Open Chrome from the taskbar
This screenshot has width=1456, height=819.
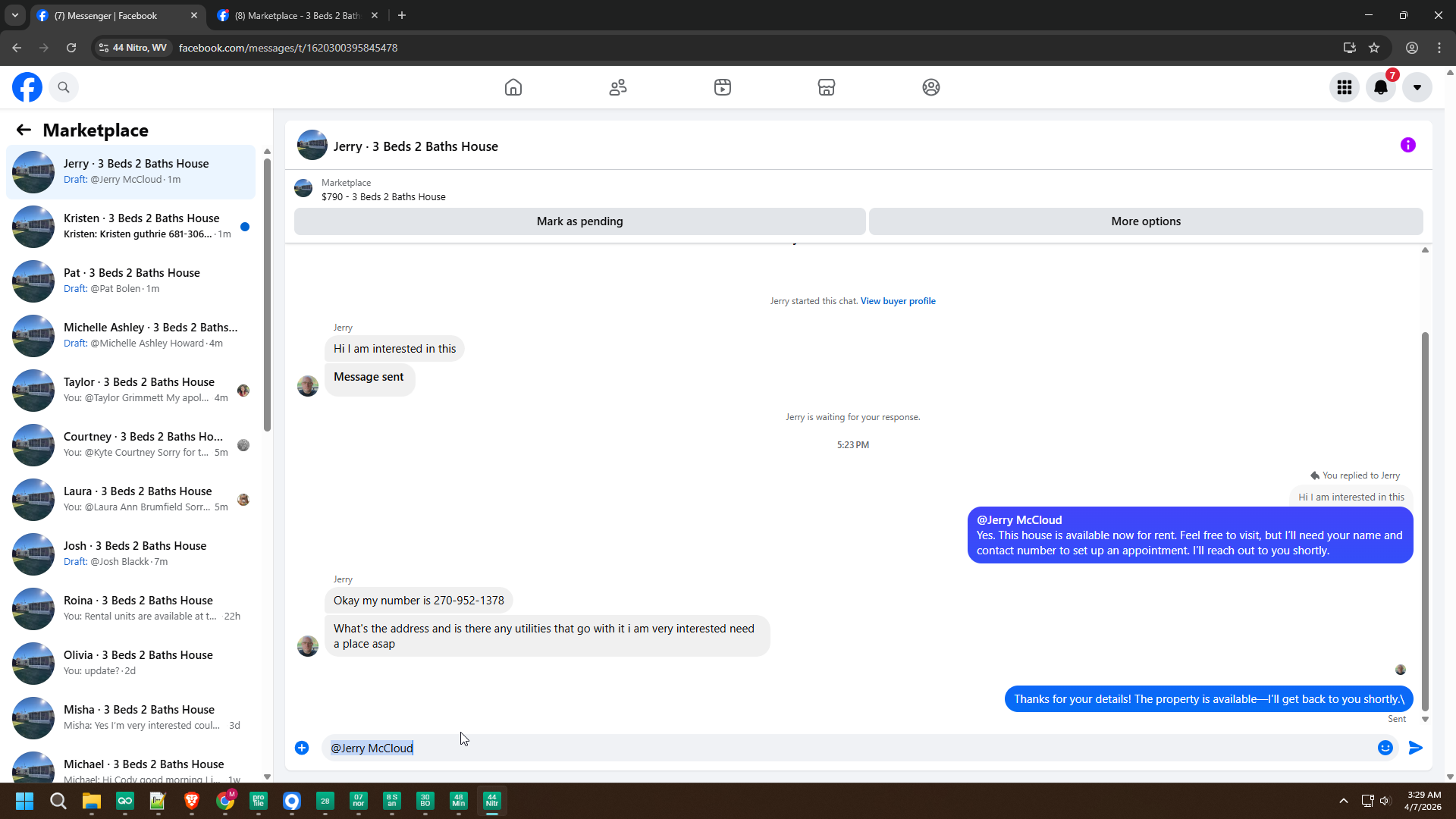(225, 801)
